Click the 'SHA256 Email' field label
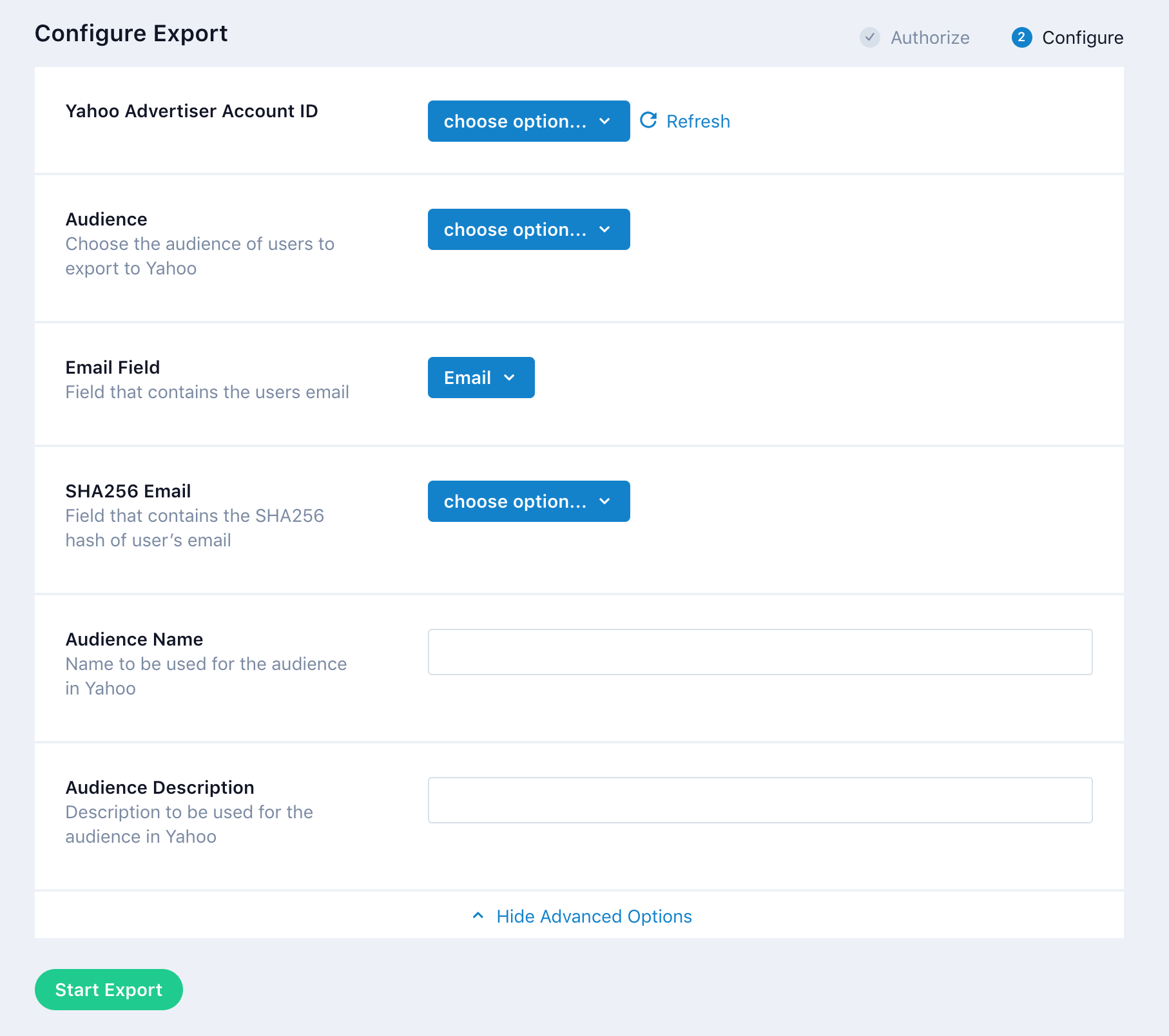 tap(128, 491)
